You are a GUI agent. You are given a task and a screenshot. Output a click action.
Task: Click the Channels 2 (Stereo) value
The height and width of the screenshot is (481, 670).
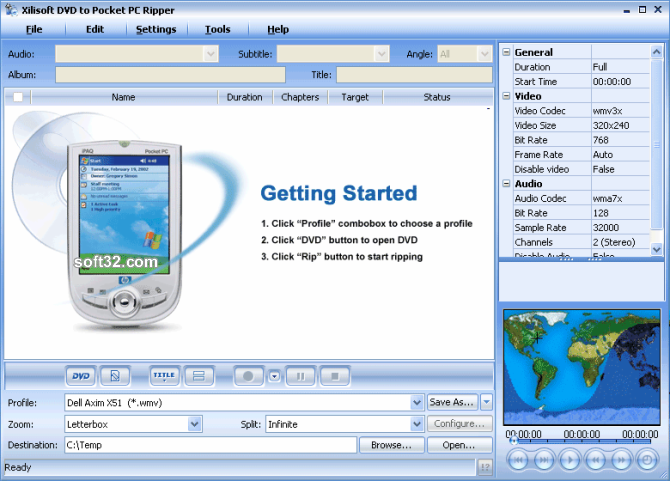(620, 242)
